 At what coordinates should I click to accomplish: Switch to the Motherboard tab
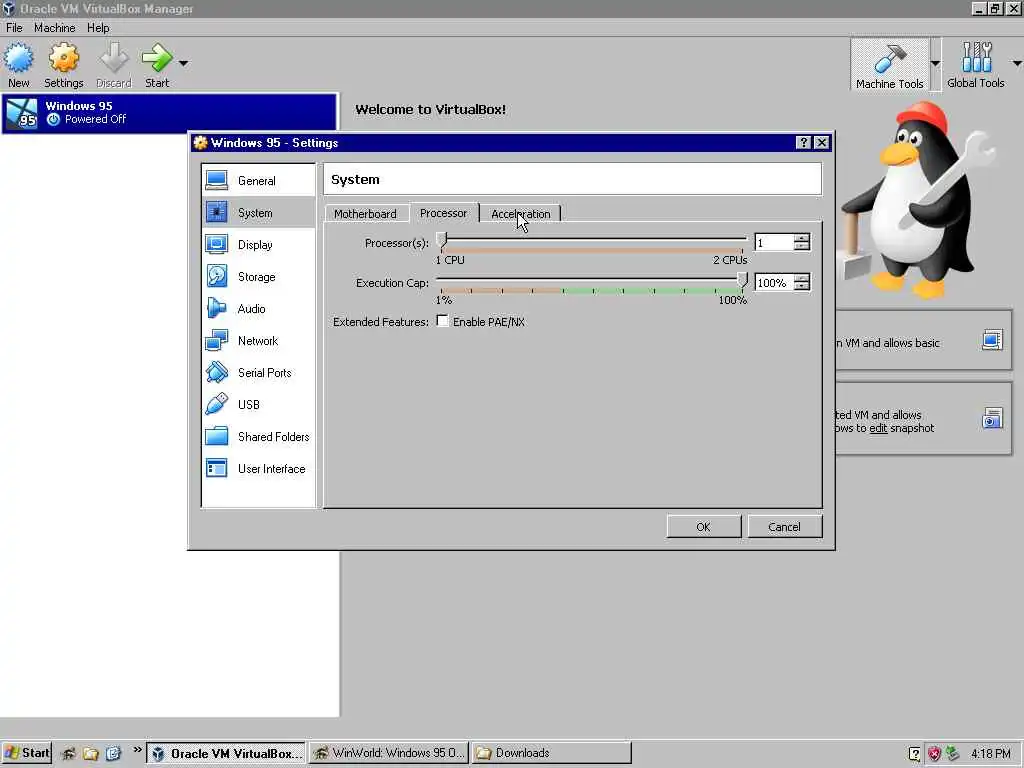tap(365, 214)
